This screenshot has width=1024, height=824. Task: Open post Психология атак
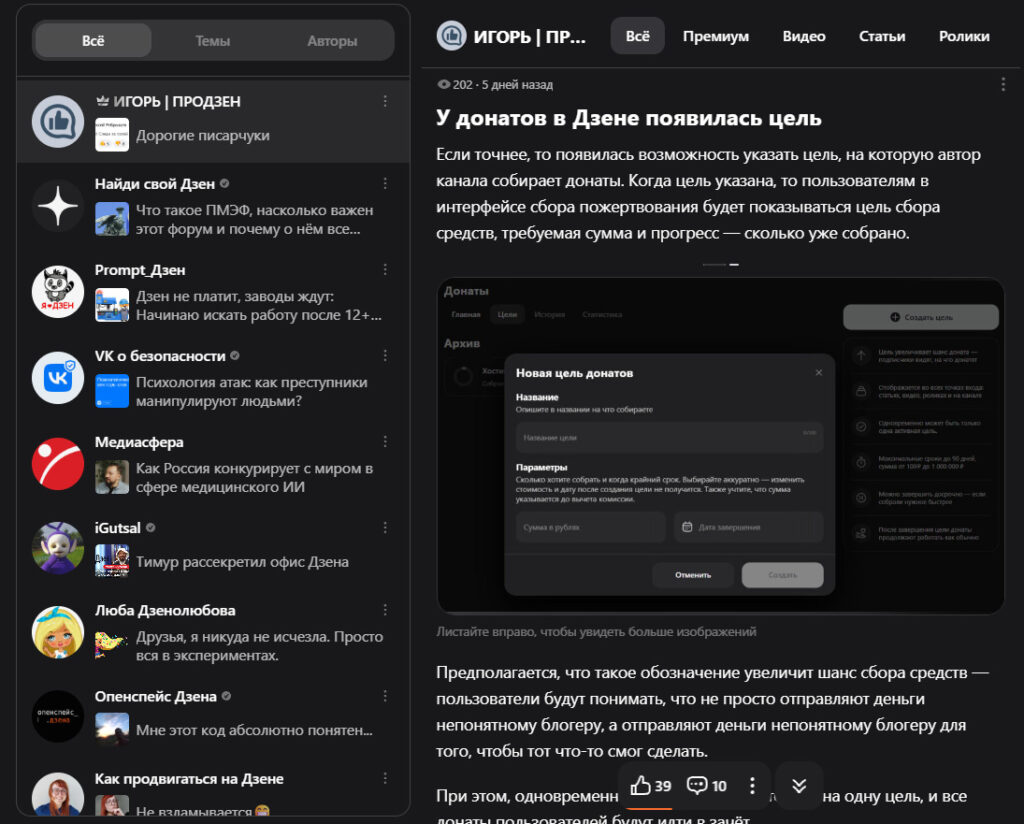tap(251, 392)
